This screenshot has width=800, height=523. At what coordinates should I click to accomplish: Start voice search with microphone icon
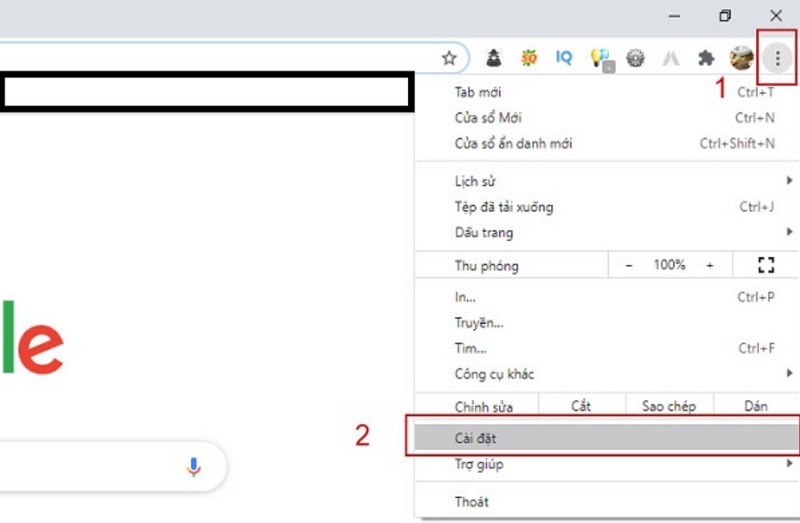[193, 467]
